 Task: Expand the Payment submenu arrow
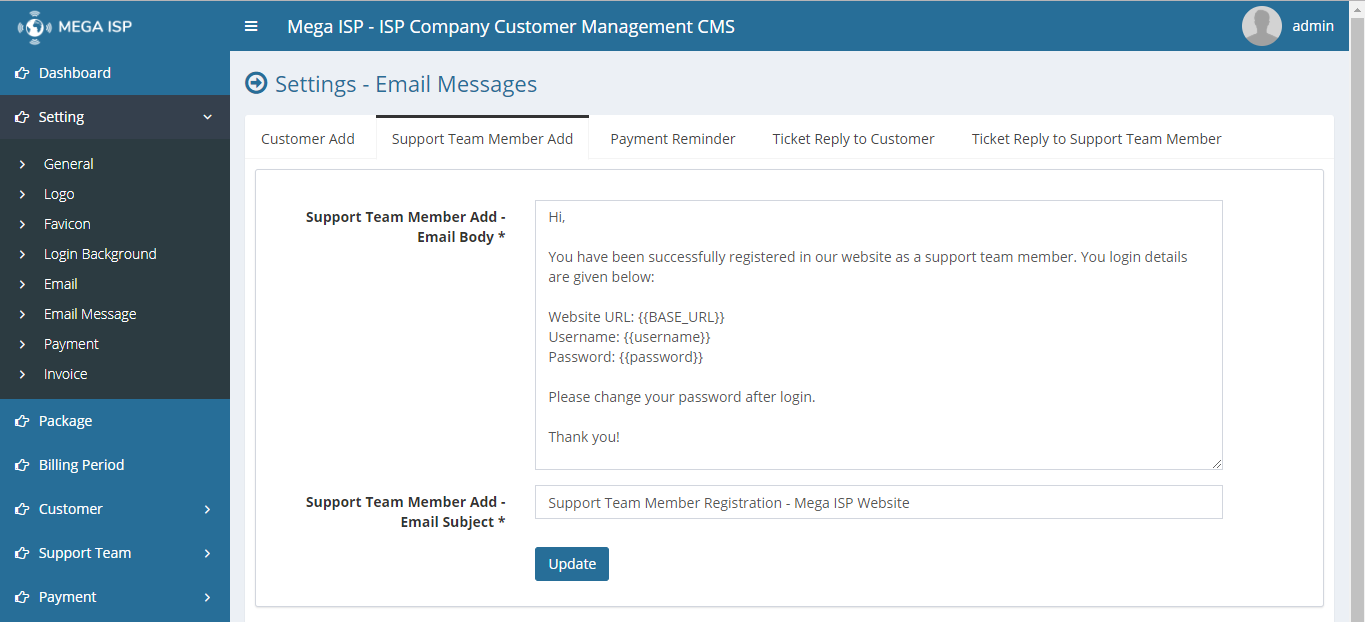coord(208,597)
